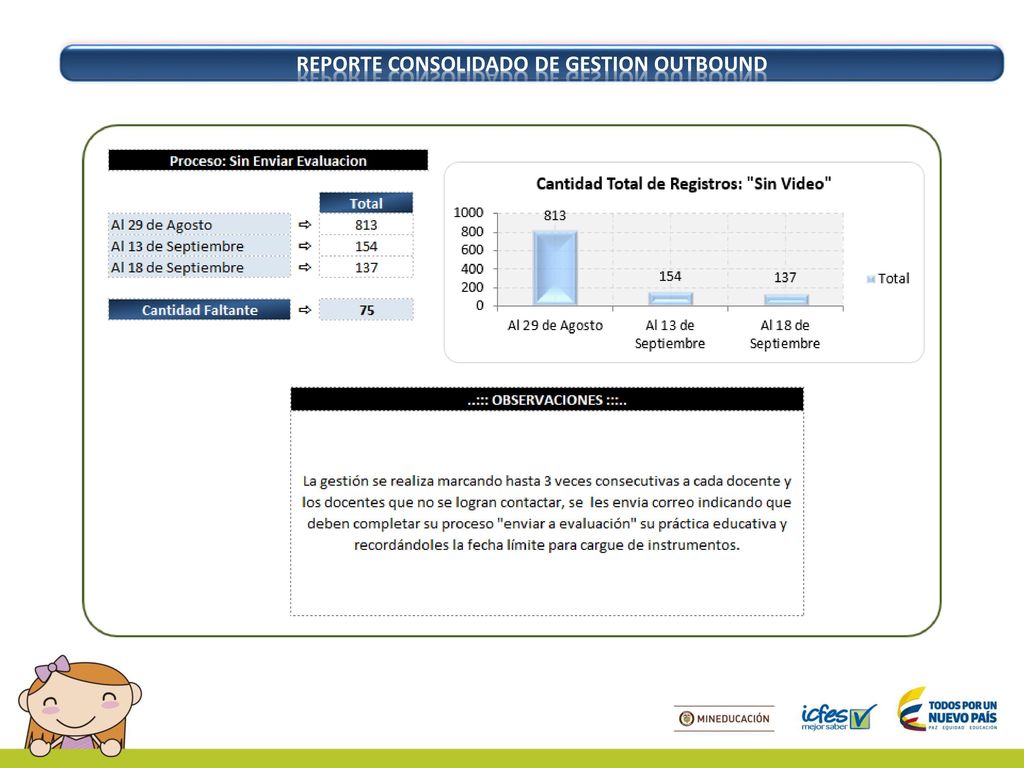Click the 'Todos por un nuevo país' logo
Viewport: 1024px width, 768px height.
pyautogui.click(x=948, y=710)
